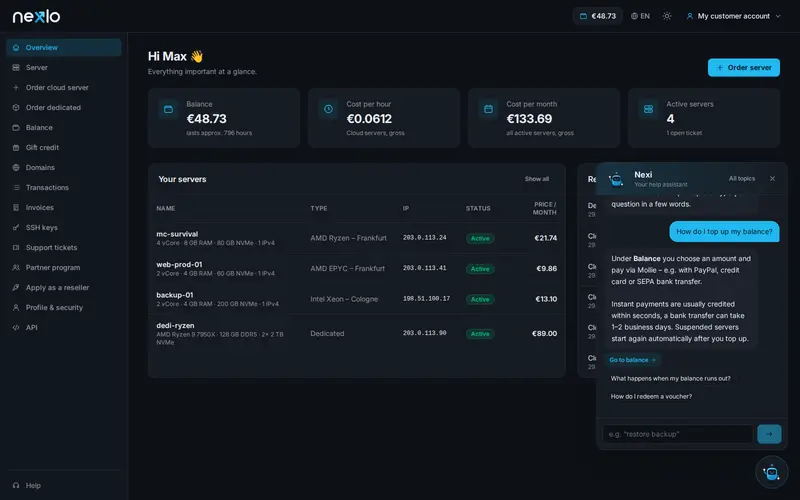Click the Cost per hour clock icon
The height and width of the screenshot is (500, 800).
pos(328,109)
